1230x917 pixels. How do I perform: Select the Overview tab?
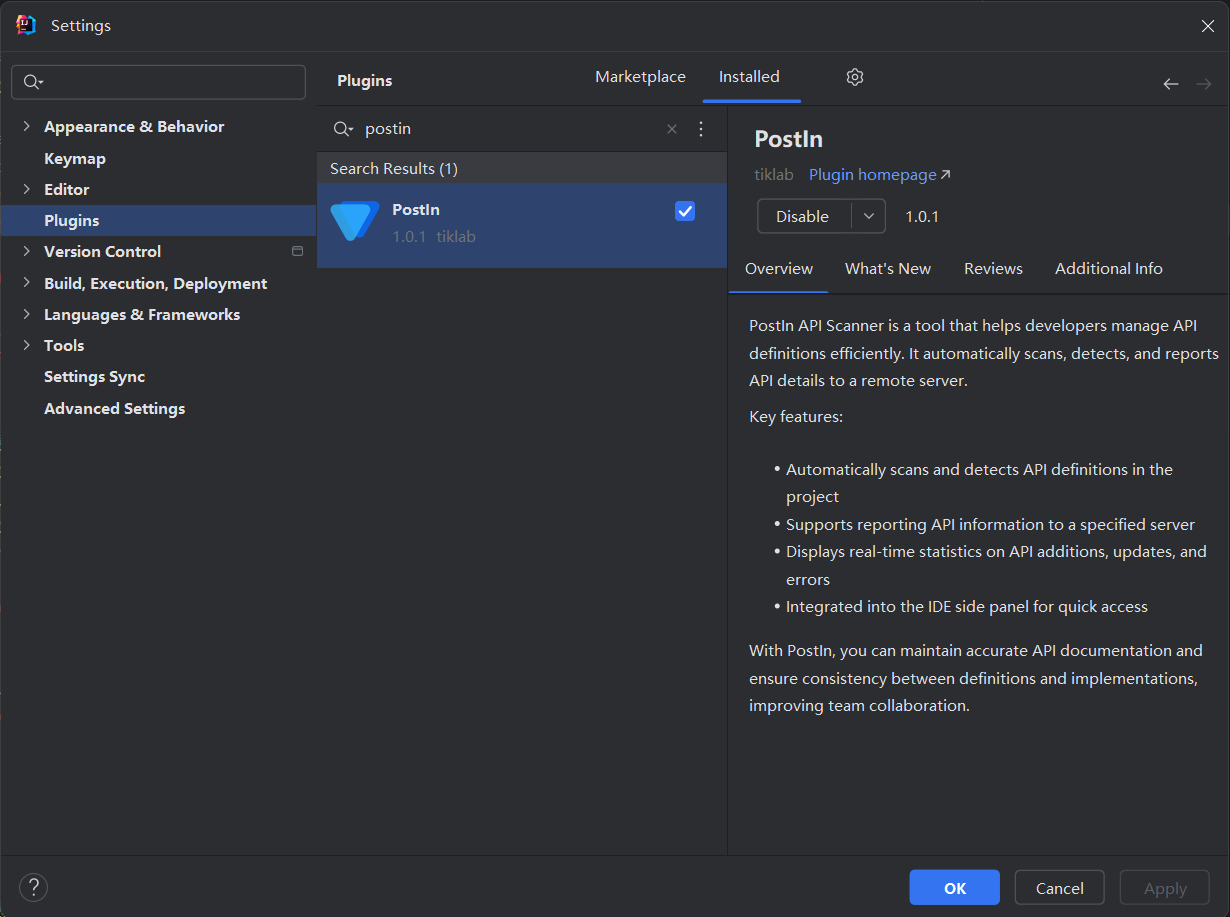coord(779,269)
